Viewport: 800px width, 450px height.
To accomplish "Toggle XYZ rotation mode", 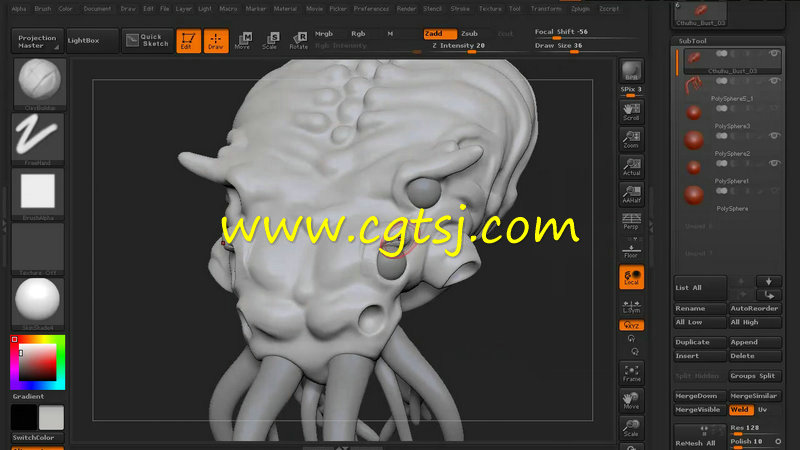I will coord(631,325).
